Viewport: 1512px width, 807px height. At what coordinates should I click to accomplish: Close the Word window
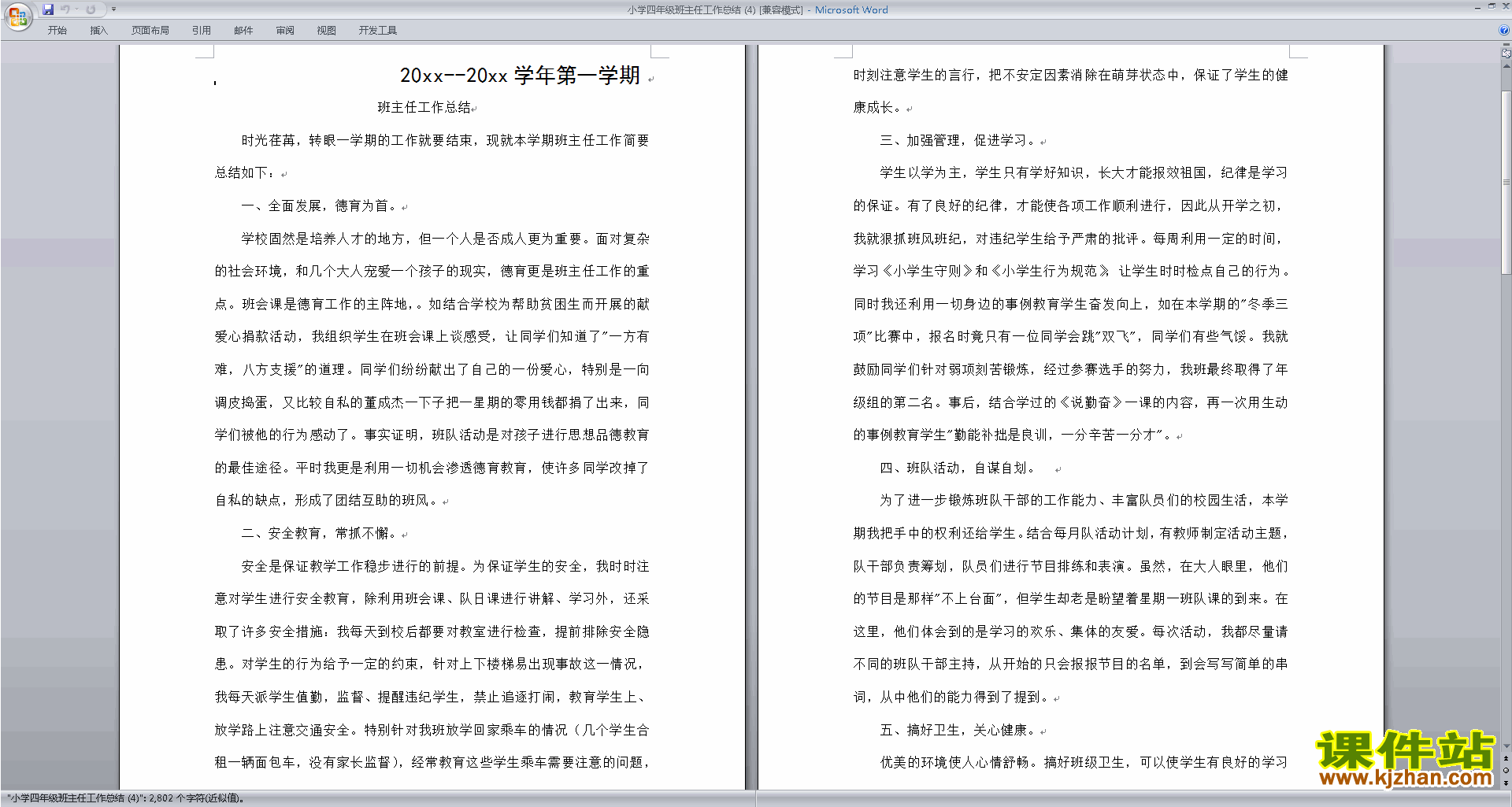(1505, 6)
